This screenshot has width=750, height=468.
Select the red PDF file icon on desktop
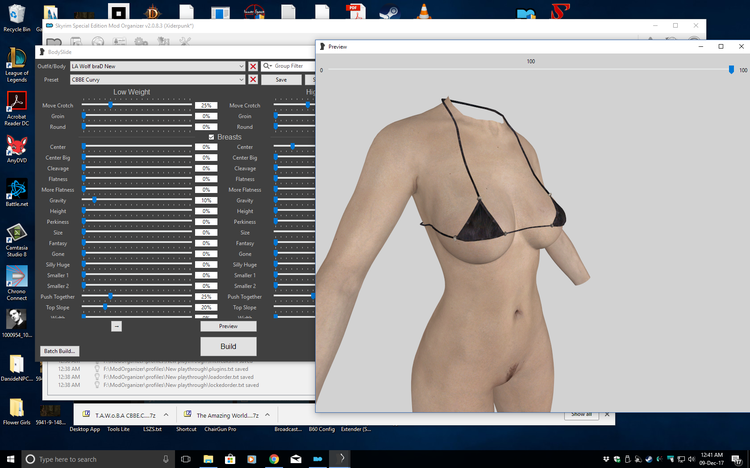354,11
